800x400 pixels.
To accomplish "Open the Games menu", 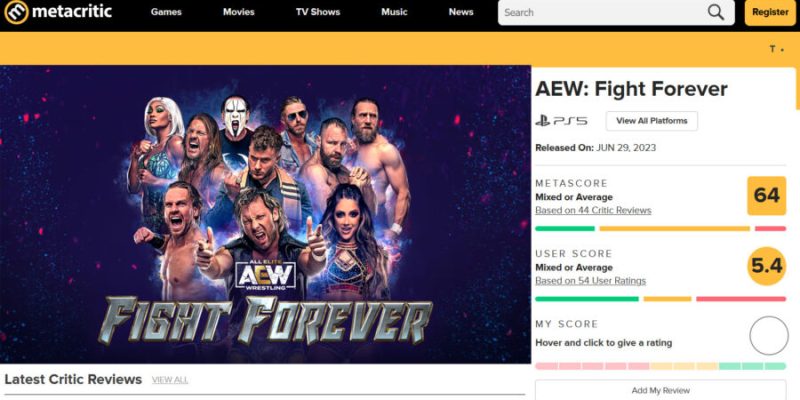I will (166, 12).
